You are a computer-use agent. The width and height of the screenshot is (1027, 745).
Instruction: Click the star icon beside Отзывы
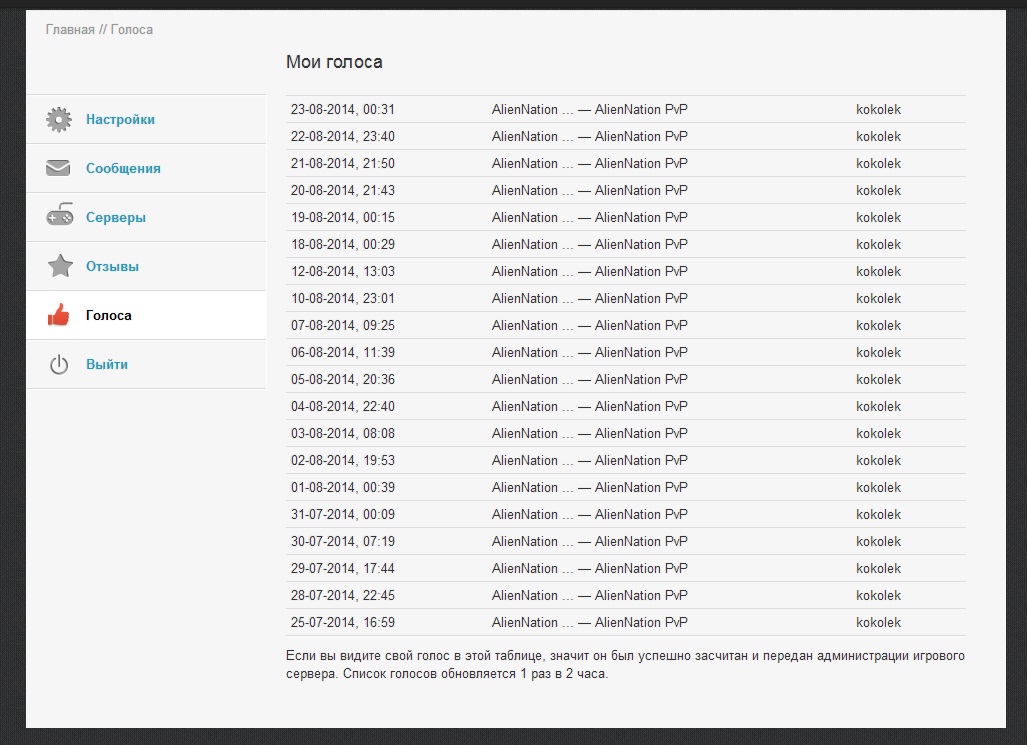pyautogui.click(x=60, y=265)
